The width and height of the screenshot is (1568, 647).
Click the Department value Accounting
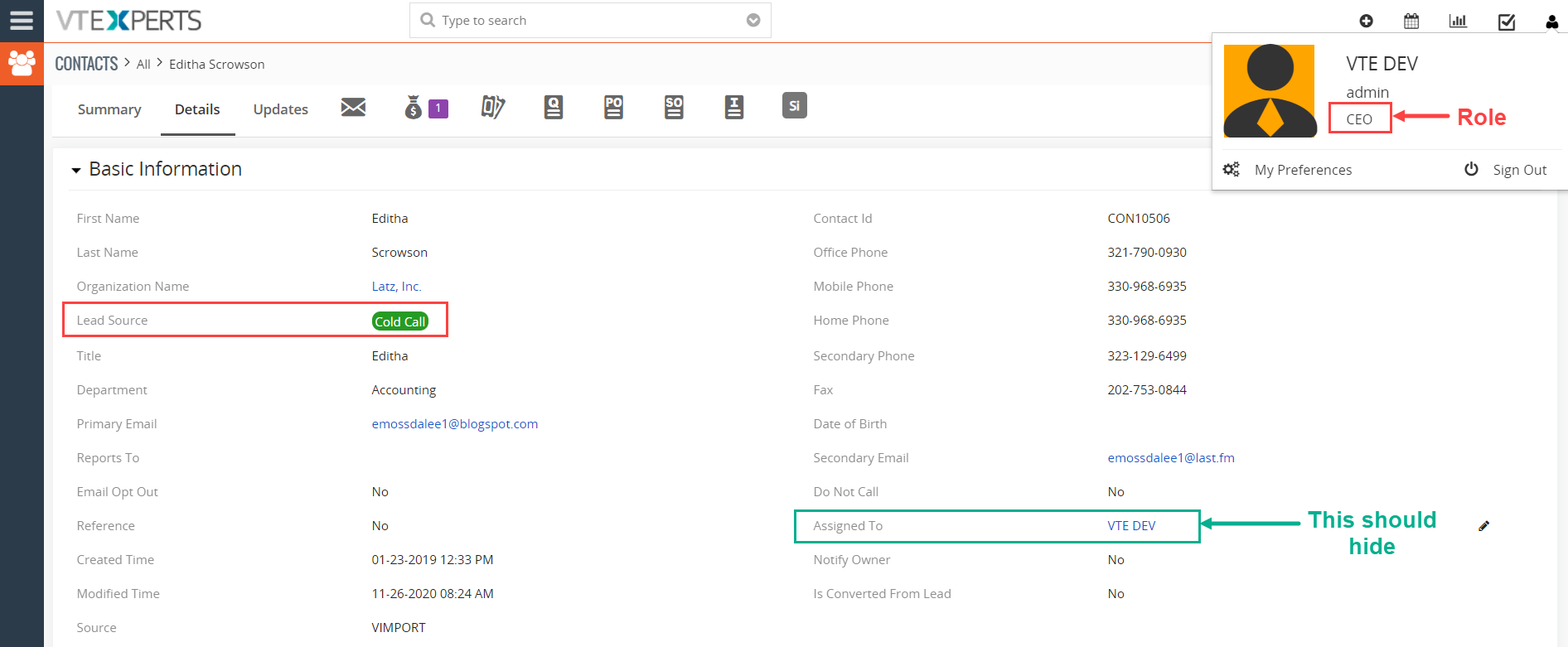click(x=404, y=390)
